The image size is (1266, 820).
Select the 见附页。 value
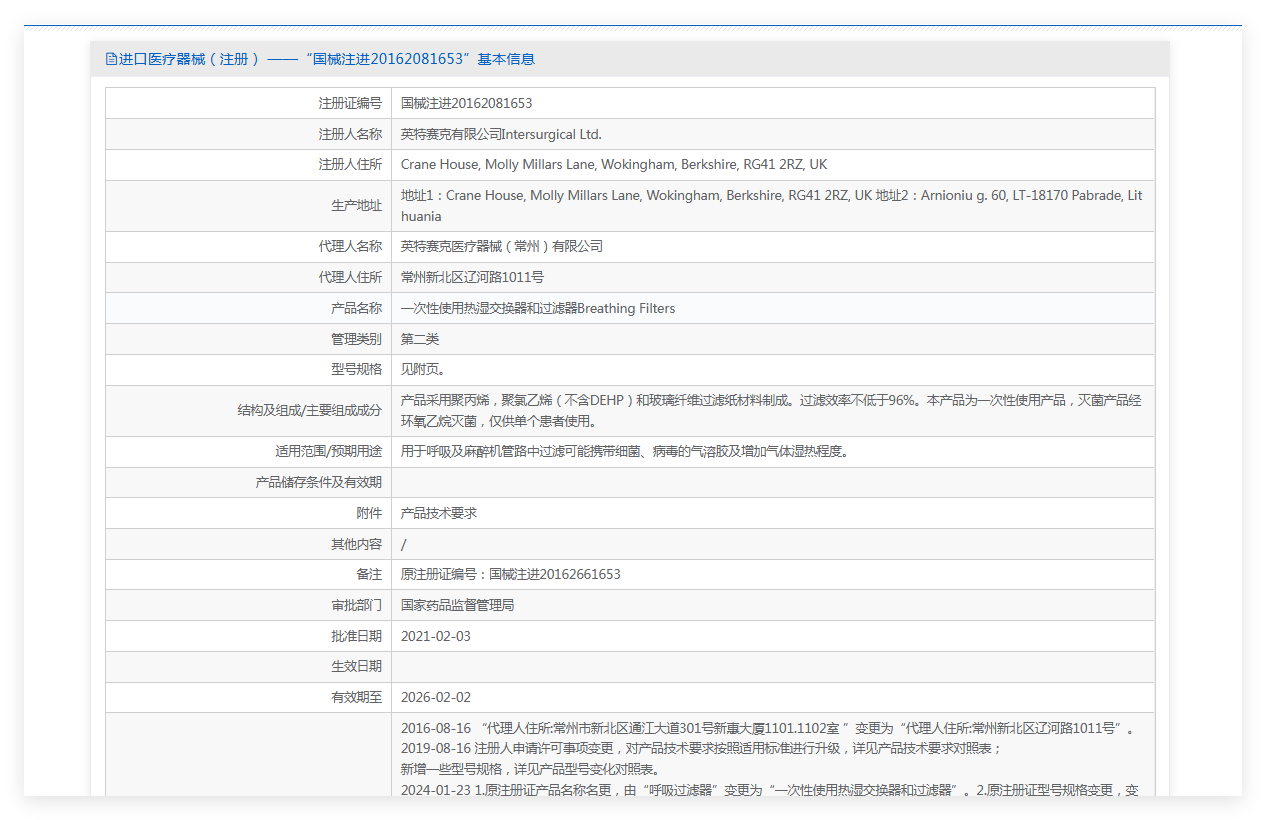click(x=424, y=370)
